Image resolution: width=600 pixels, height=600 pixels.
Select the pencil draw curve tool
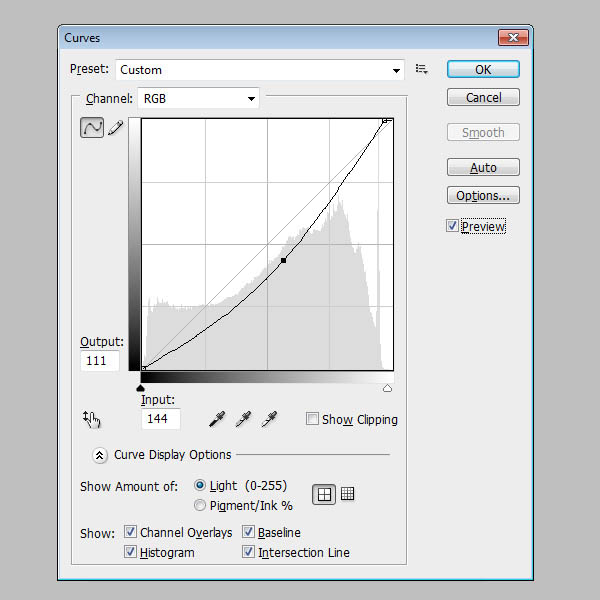coord(116,127)
